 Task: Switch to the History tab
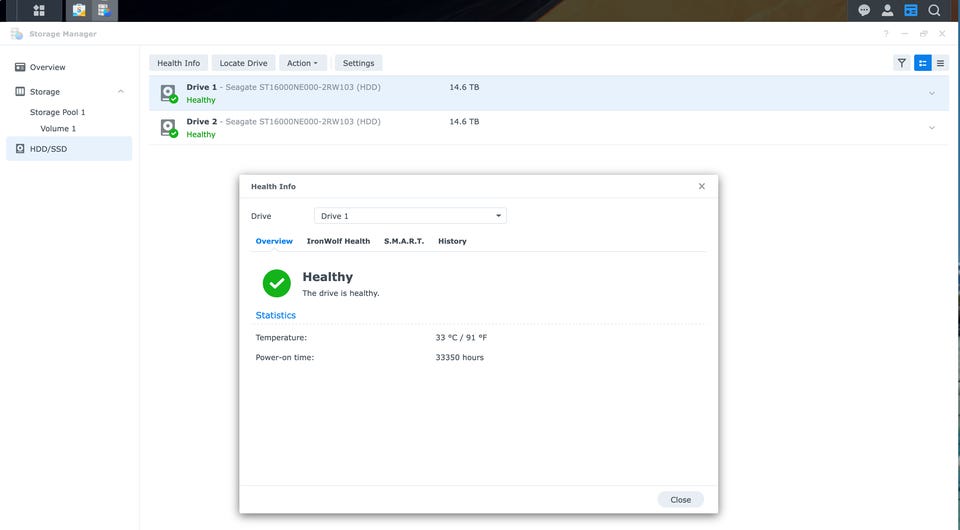452,241
